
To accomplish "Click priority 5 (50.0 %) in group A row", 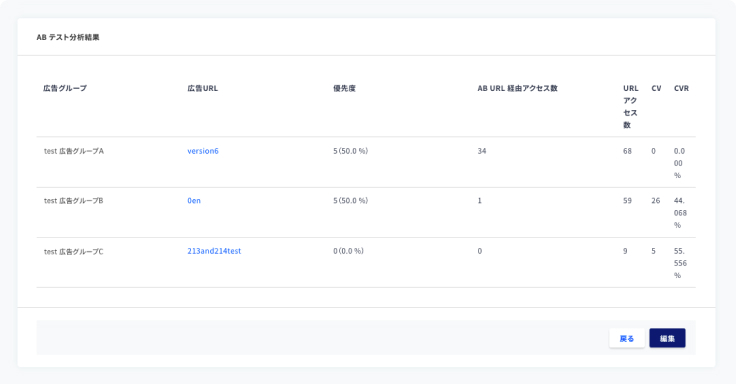I will tap(351, 151).
